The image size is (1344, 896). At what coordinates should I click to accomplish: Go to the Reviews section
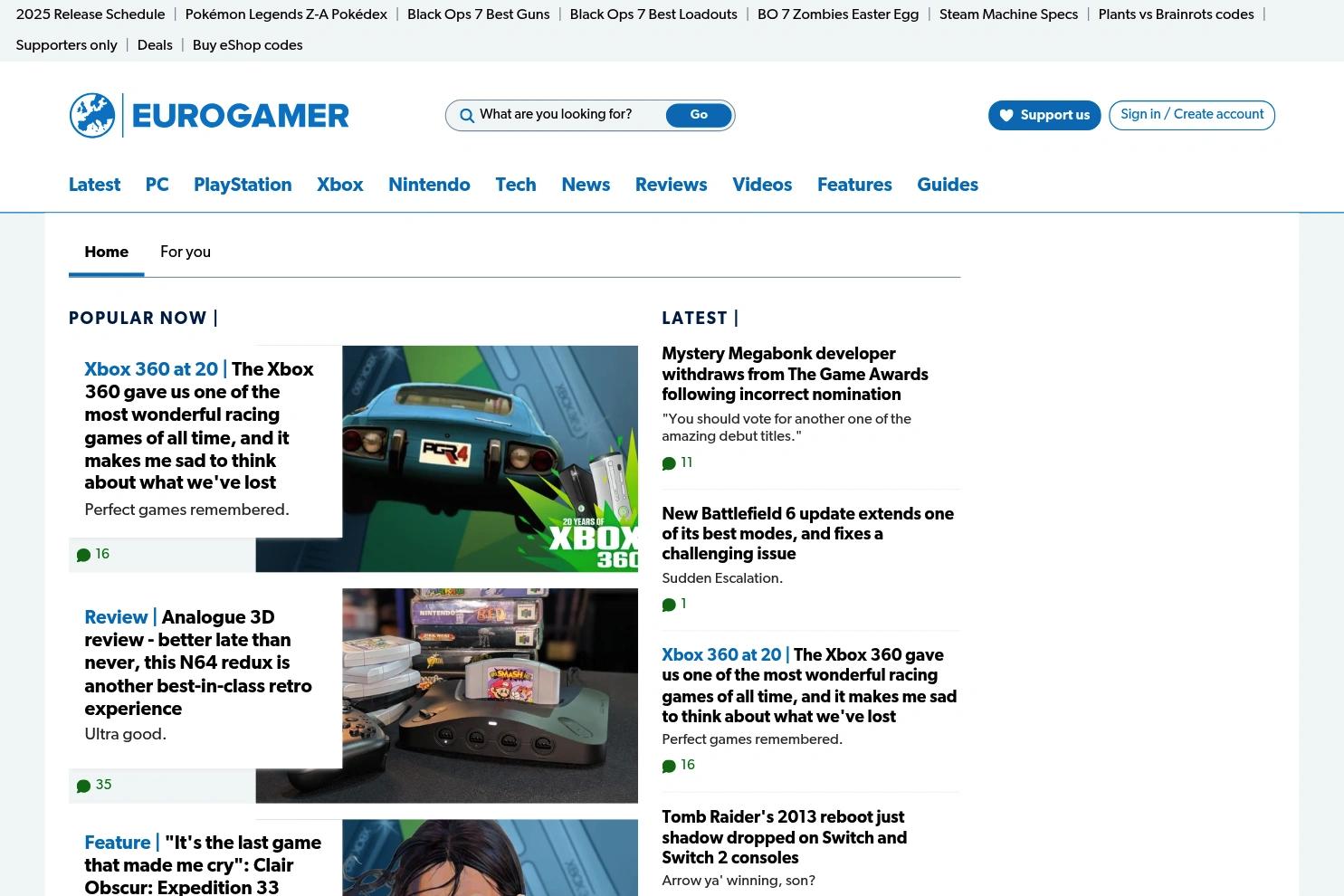671,186
